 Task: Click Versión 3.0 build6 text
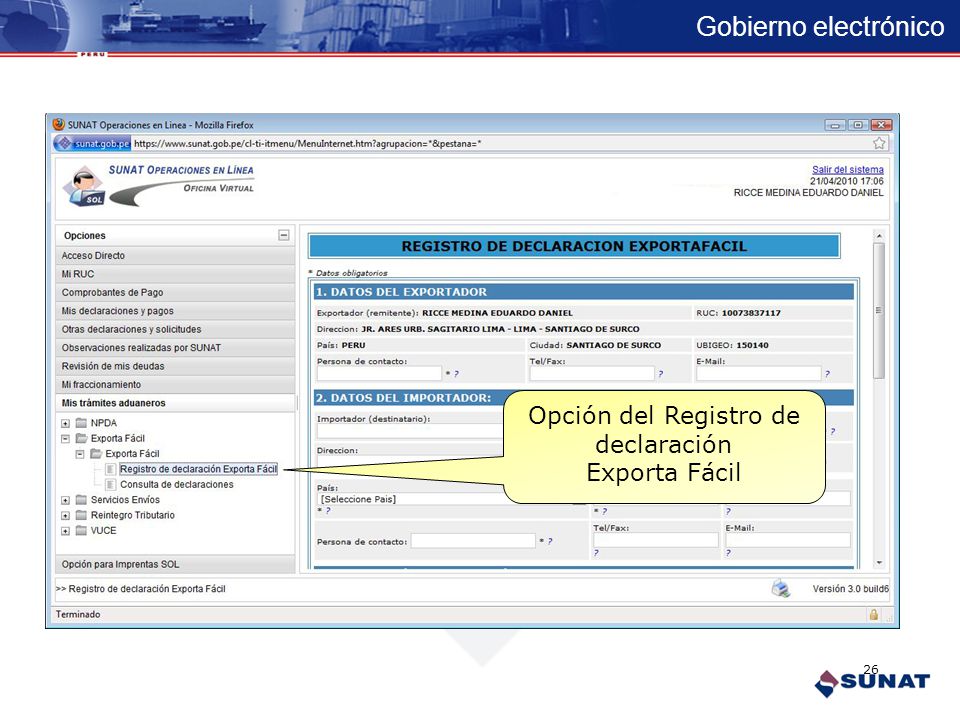coord(850,588)
